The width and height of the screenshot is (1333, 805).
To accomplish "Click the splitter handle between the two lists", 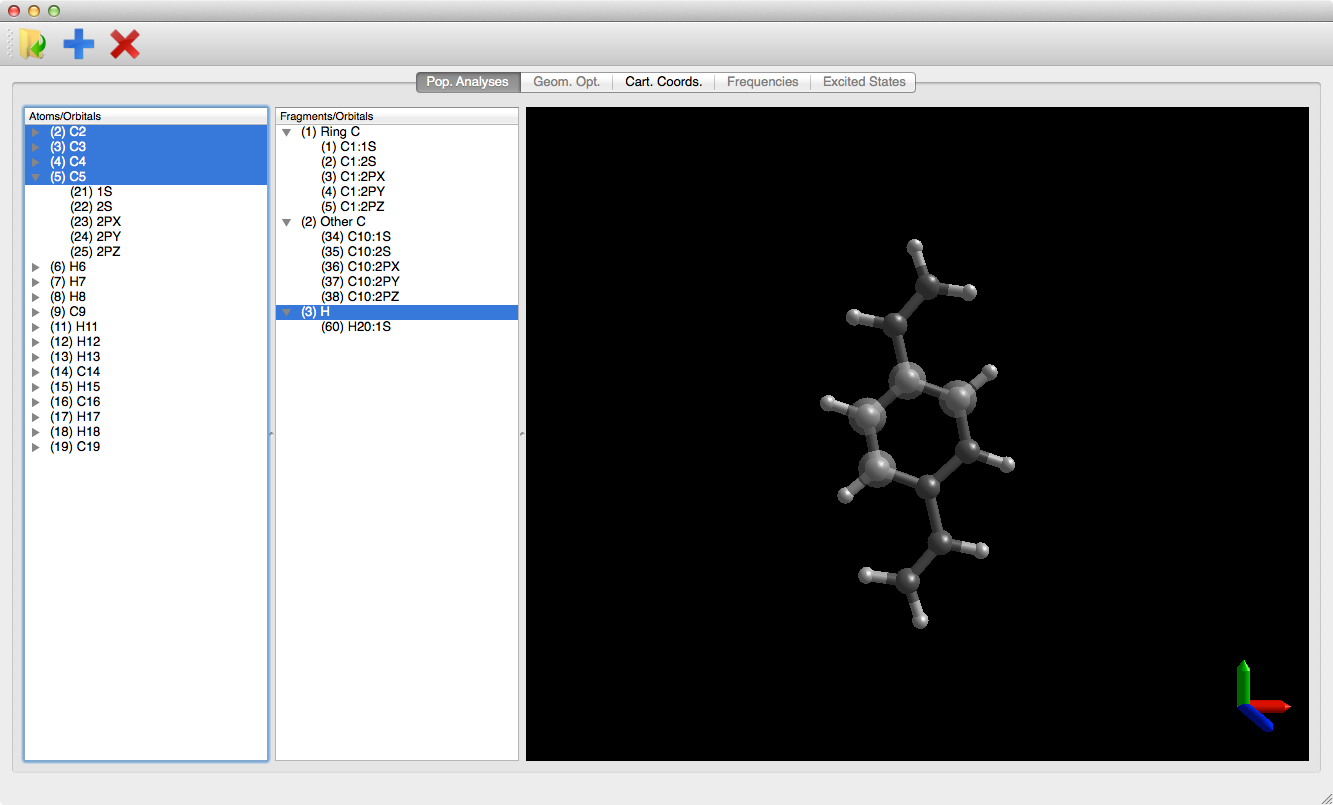I will (x=272, y=433).
